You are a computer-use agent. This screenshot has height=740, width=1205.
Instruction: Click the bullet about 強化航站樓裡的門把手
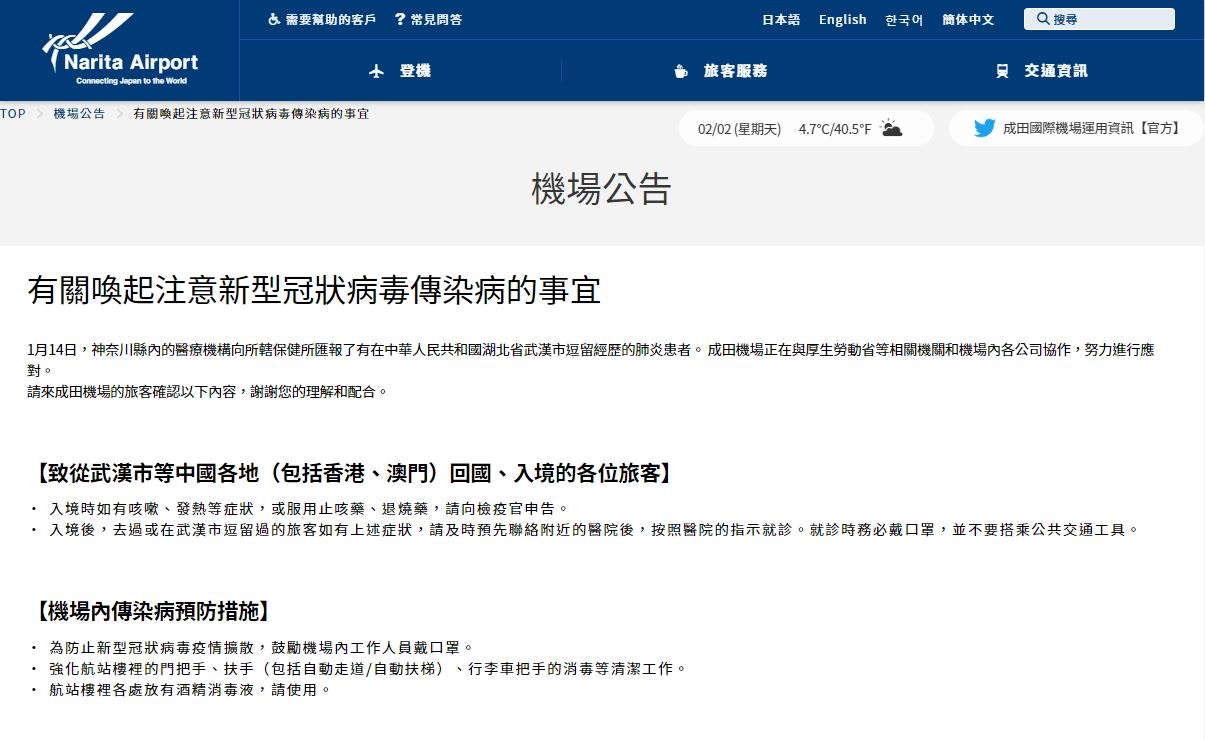point(367,668)
